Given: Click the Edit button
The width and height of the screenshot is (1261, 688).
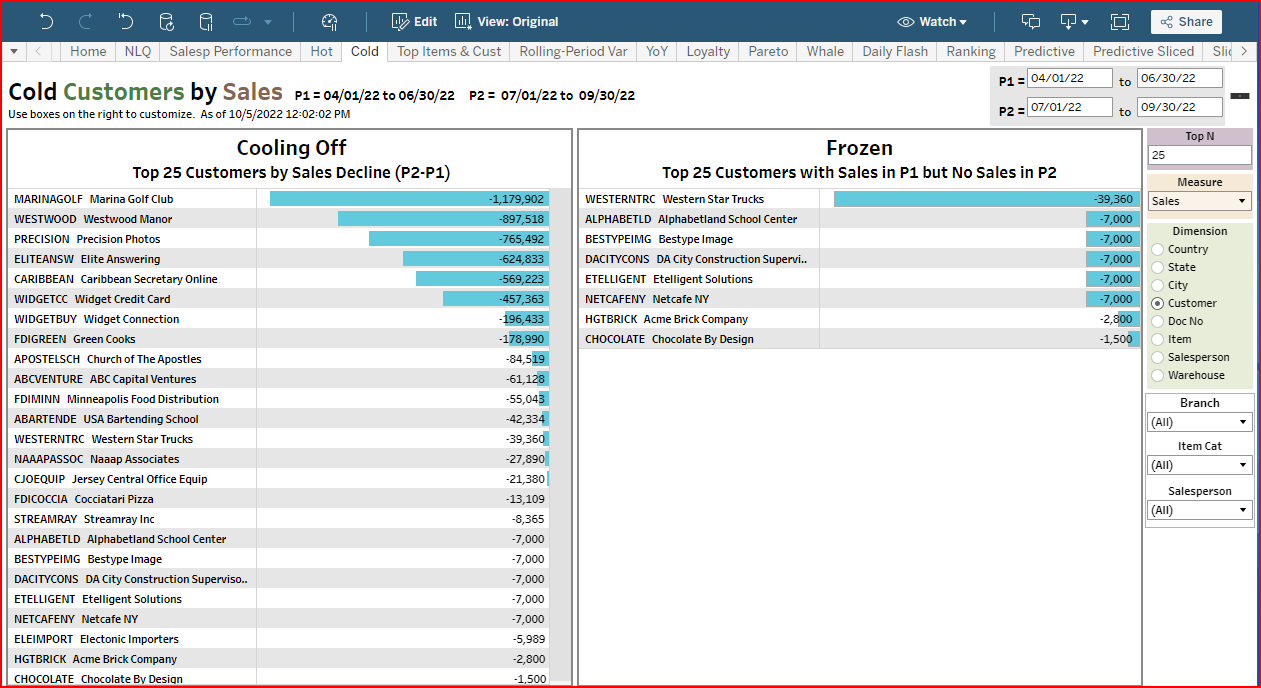Looking at the screenshot, I should click(x=414, y=21).
